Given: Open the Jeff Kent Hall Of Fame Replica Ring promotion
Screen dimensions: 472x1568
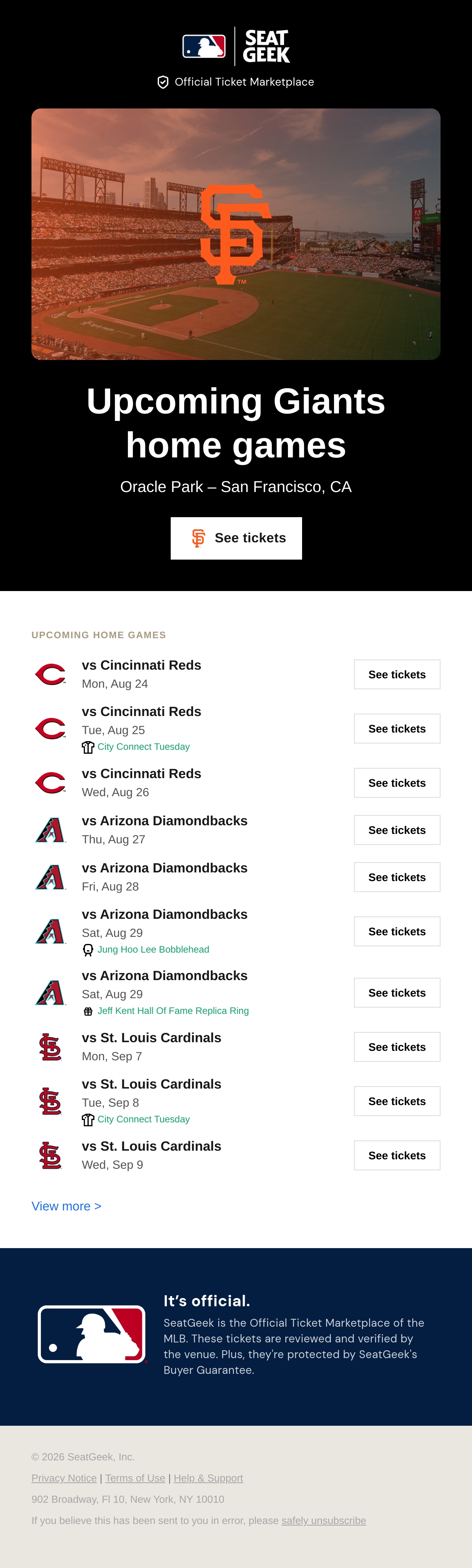Looking at the screenshot, I should (173, 1011).
